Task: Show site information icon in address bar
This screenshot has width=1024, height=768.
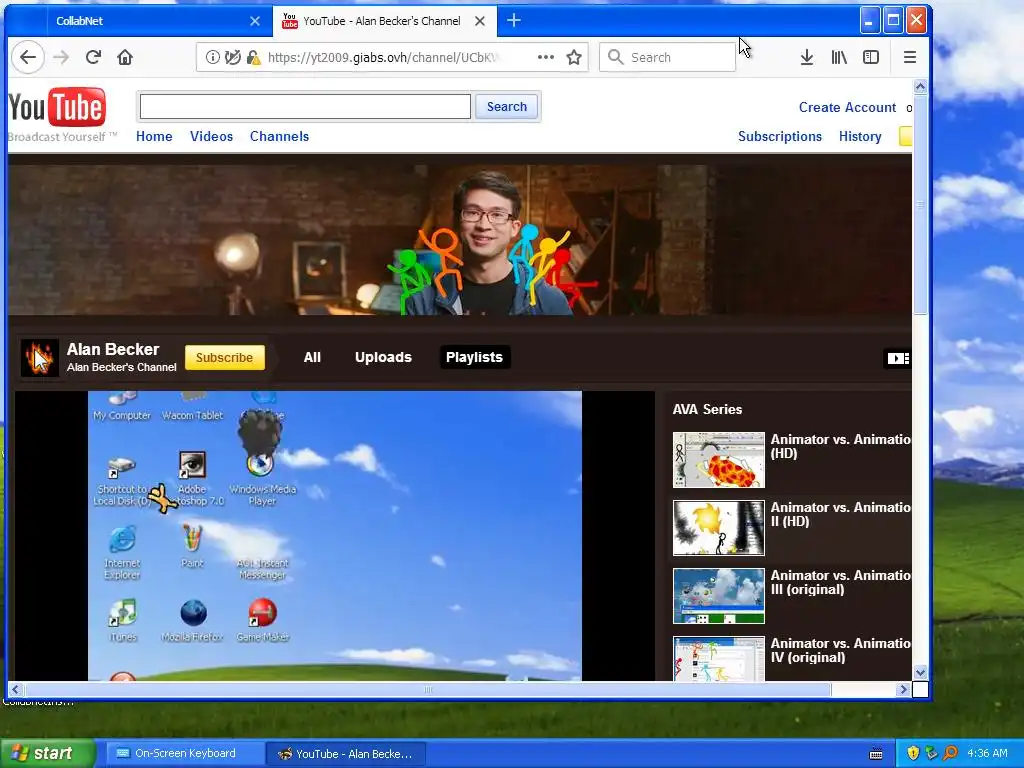Action: (212, 57)
